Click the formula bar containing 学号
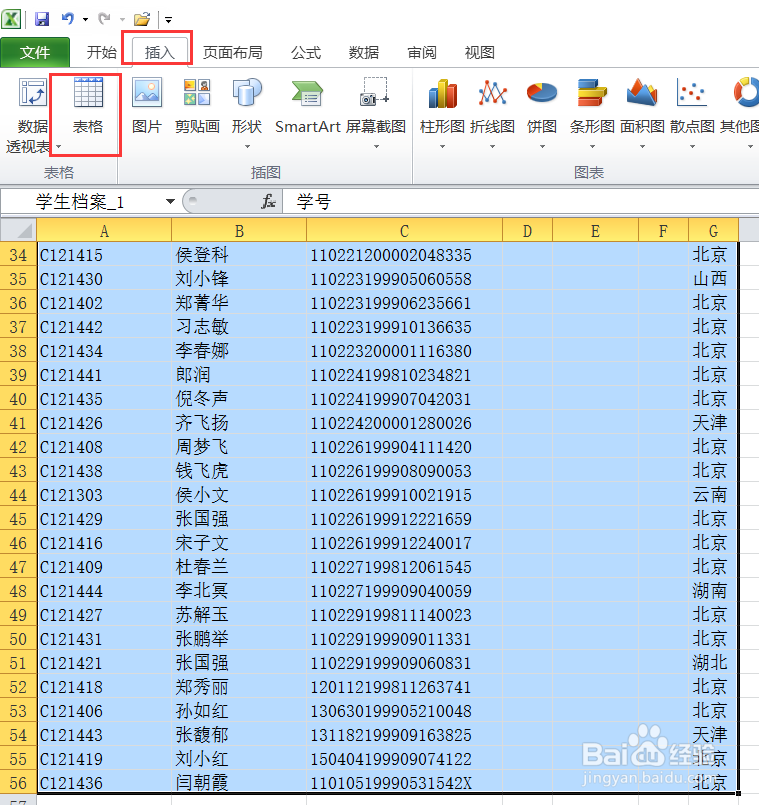This screenshot has width=759, height=805. pyautogui.click(x=520, y=202)
